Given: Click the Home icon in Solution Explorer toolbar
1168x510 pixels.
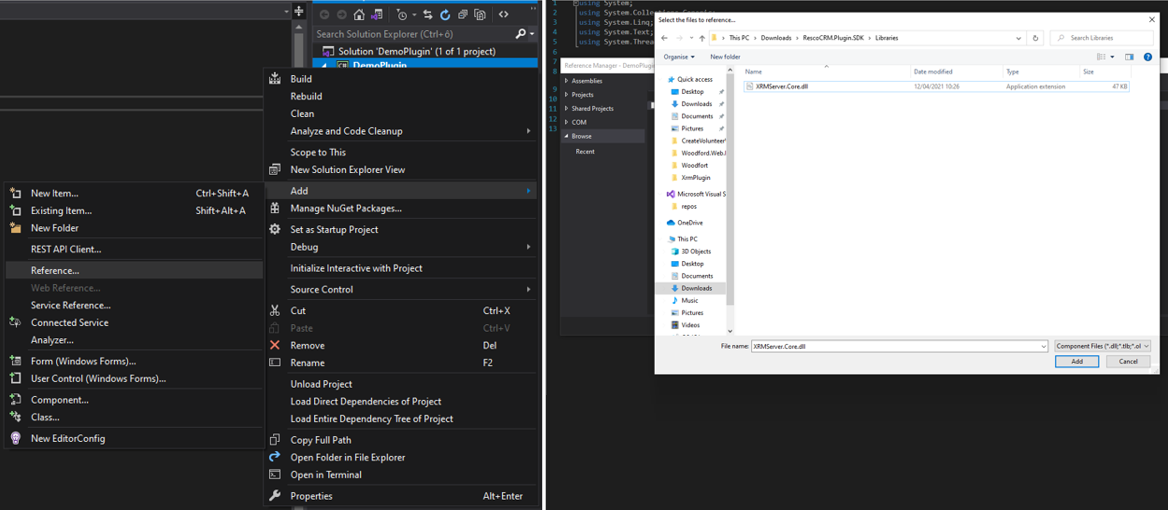Looking at the screenshot, I should pyautogui.click(x=359, y=15).
